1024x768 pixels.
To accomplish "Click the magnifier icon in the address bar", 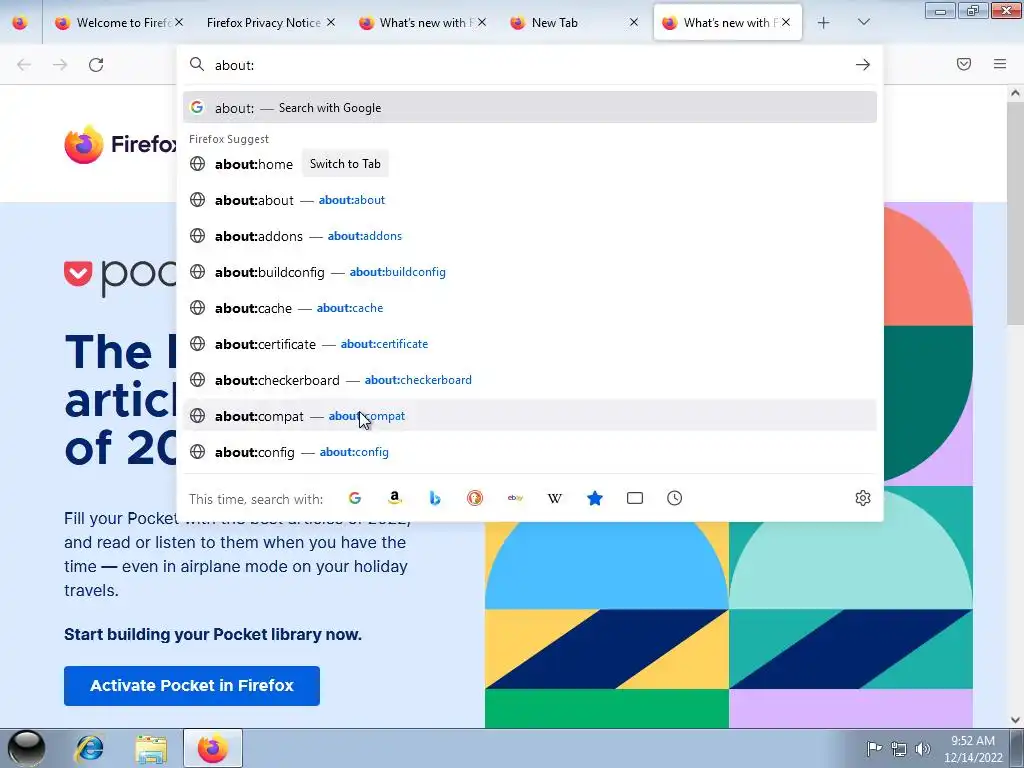I will click(197, 64).
